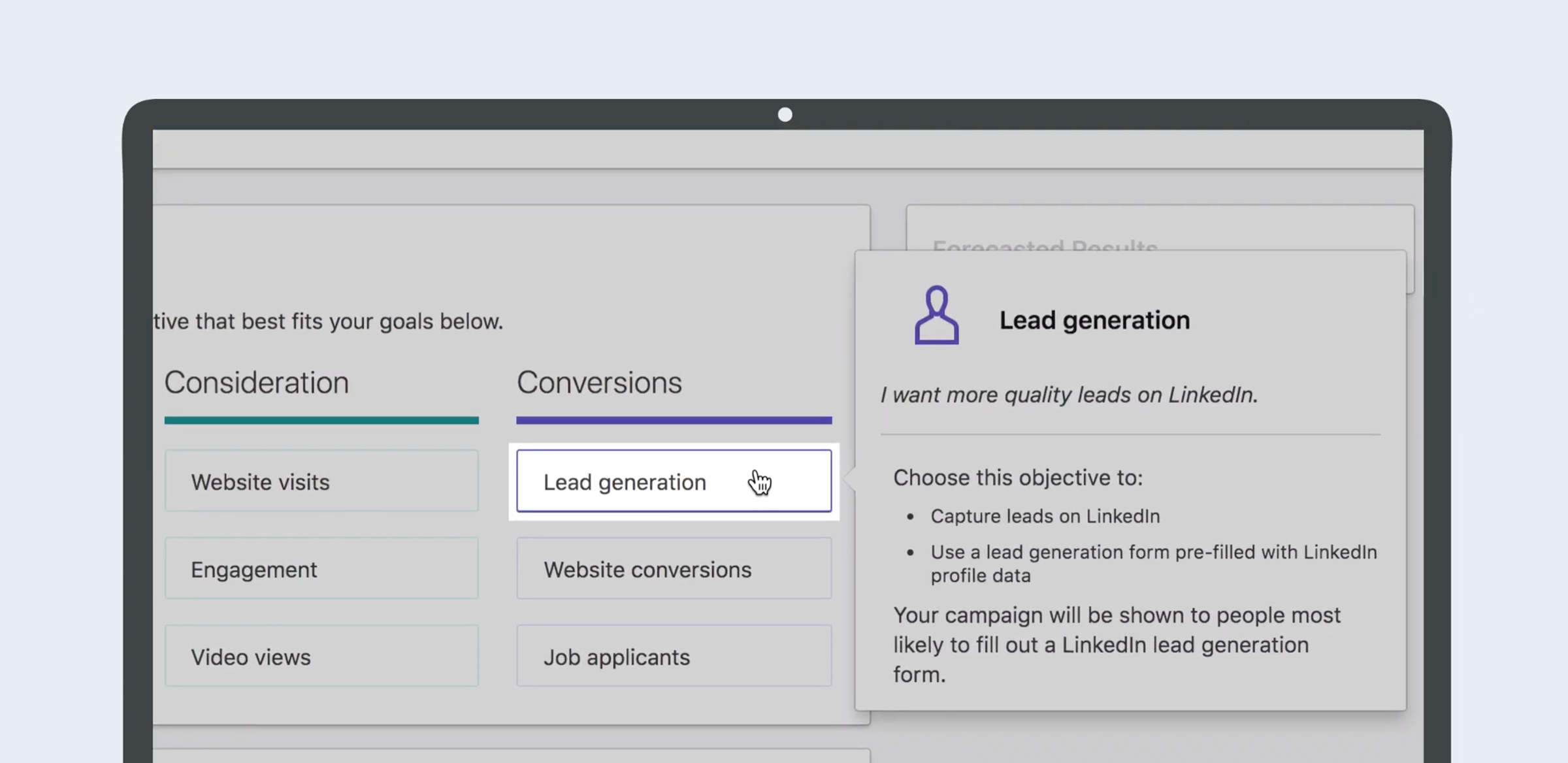Click the 'Choose this objective to:' text
Image resolution: width=1568 pixels, height=763 pixels.
coord(1017,478)
